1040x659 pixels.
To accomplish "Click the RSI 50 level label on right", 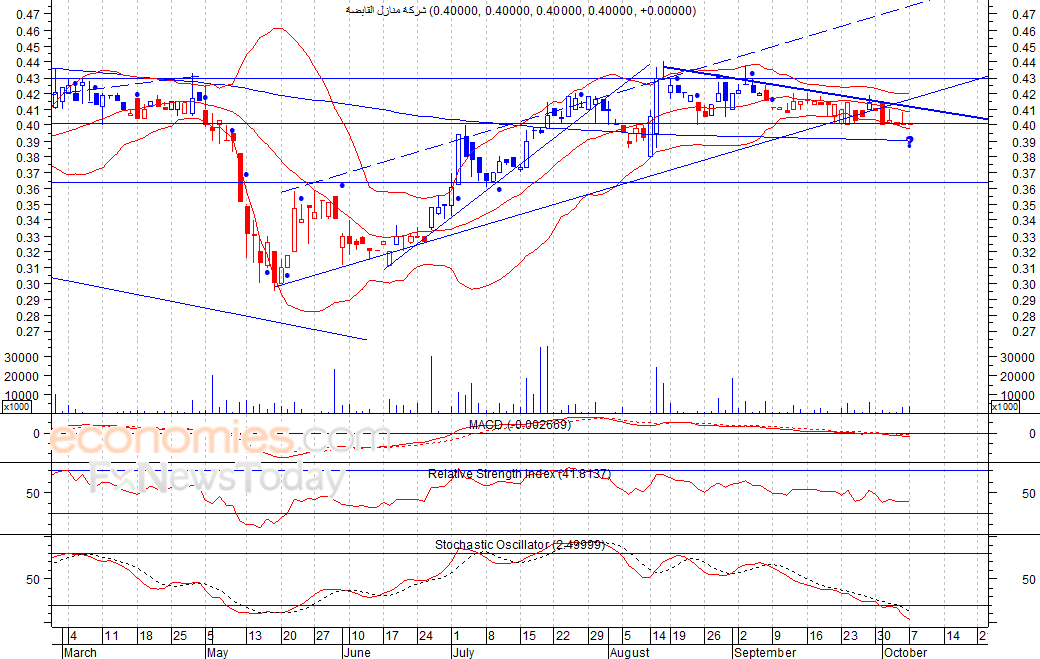I will click(1028, 493).
